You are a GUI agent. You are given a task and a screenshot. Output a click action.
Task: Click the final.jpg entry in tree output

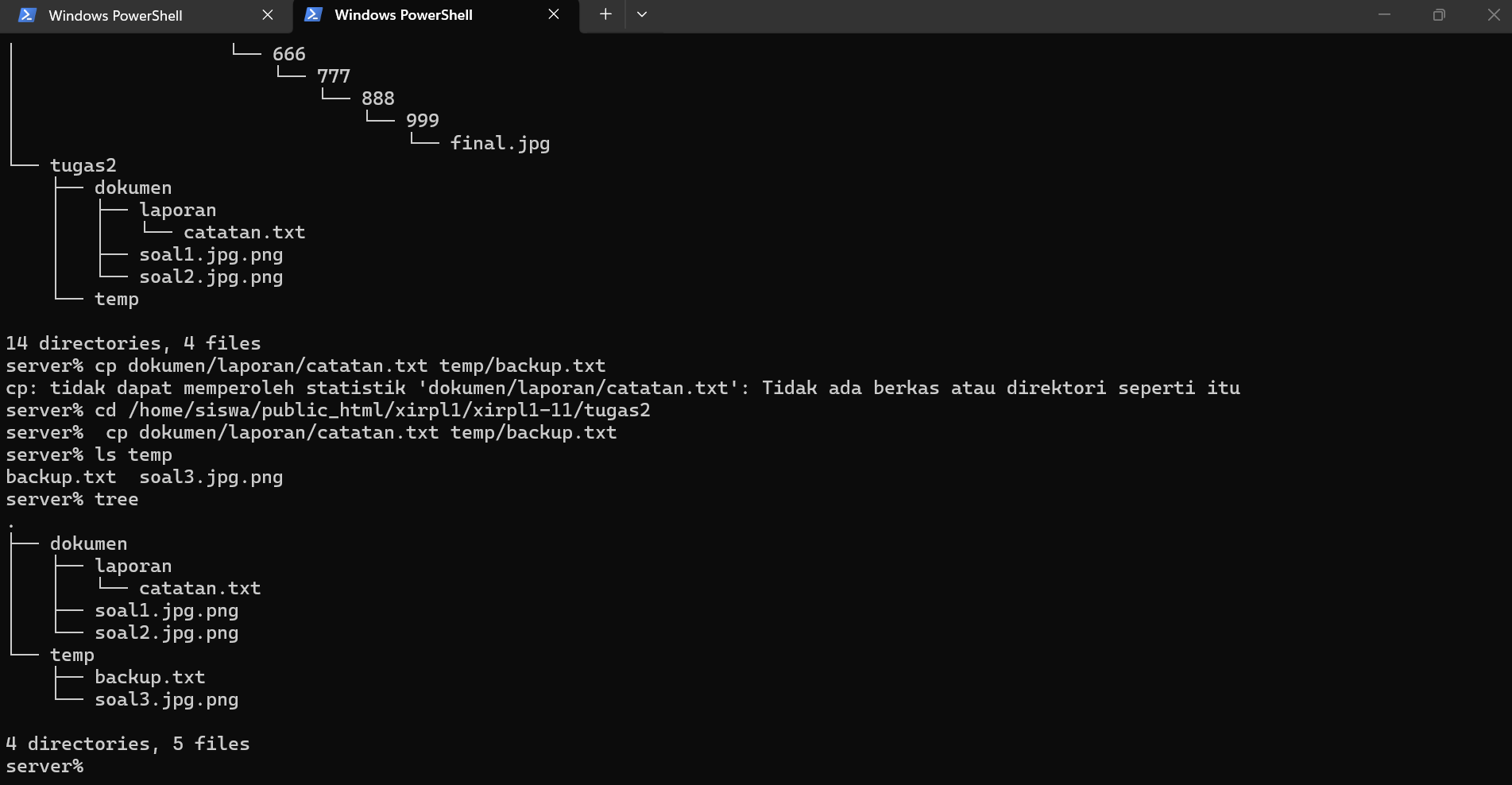(x=500, y=143)
